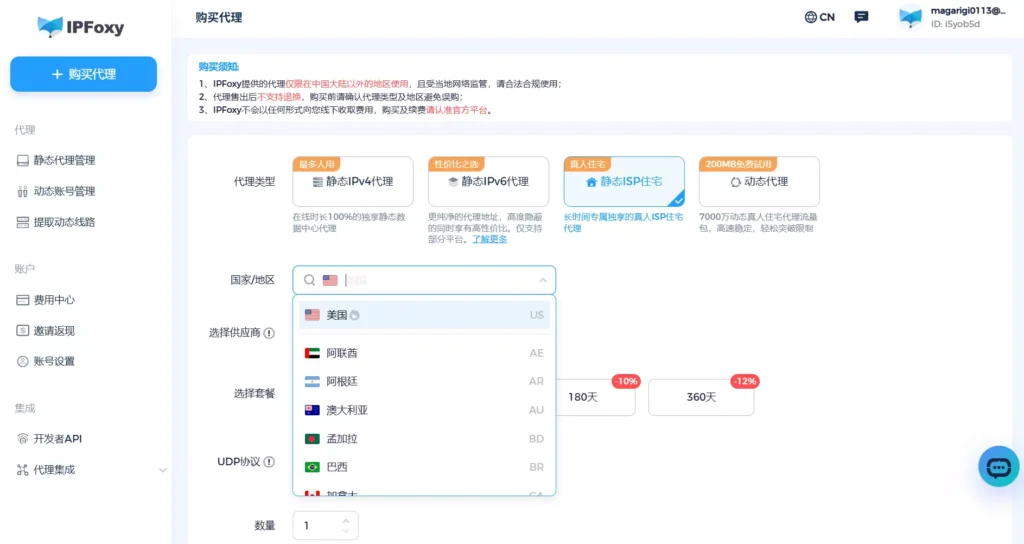This screenshot has width=1024, height=544.
Task: Open 静态代理管理 in the sidebar
Action: (x=64, y=160)
